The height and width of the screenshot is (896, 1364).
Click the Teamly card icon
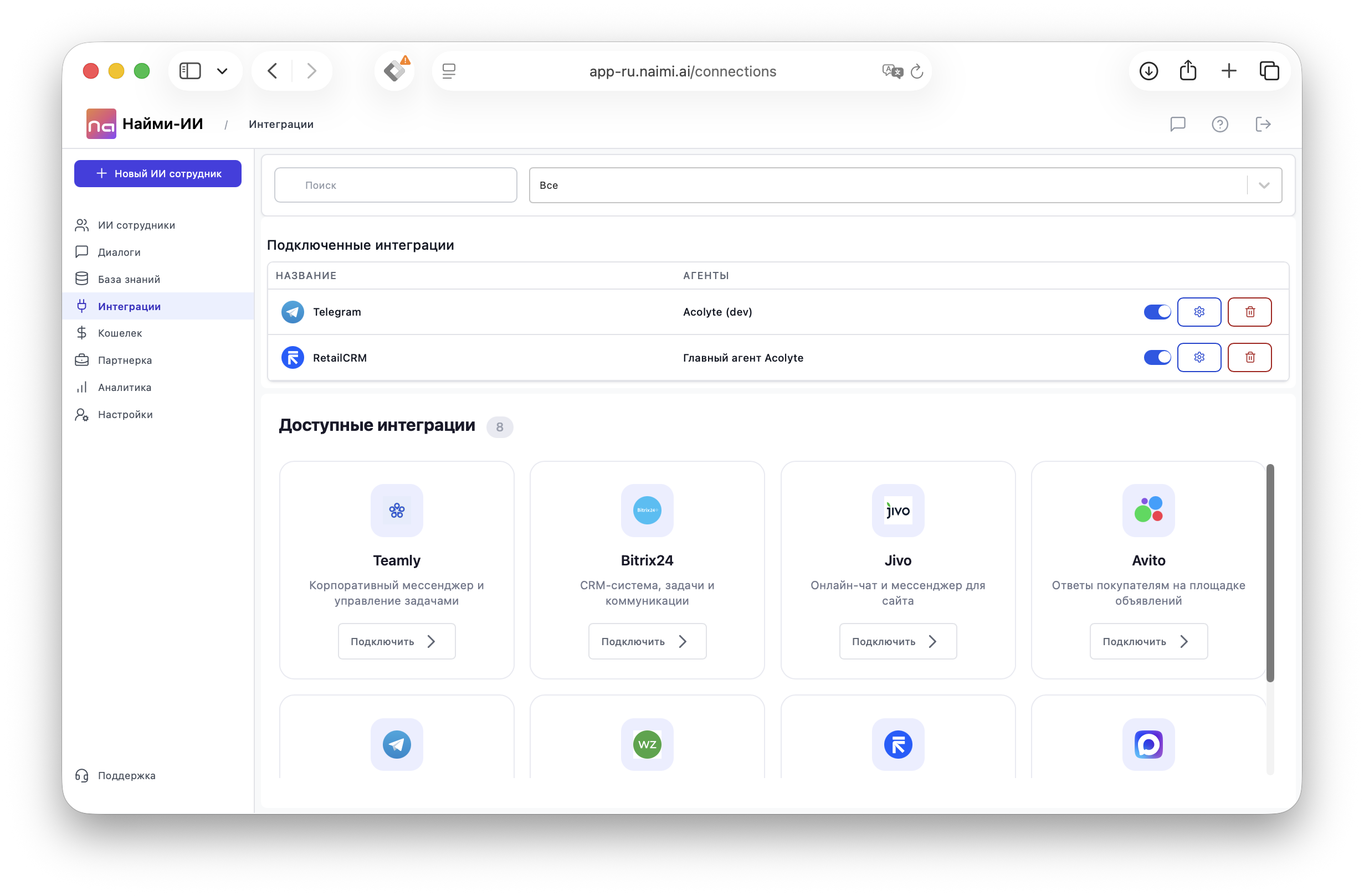point(397,511)
